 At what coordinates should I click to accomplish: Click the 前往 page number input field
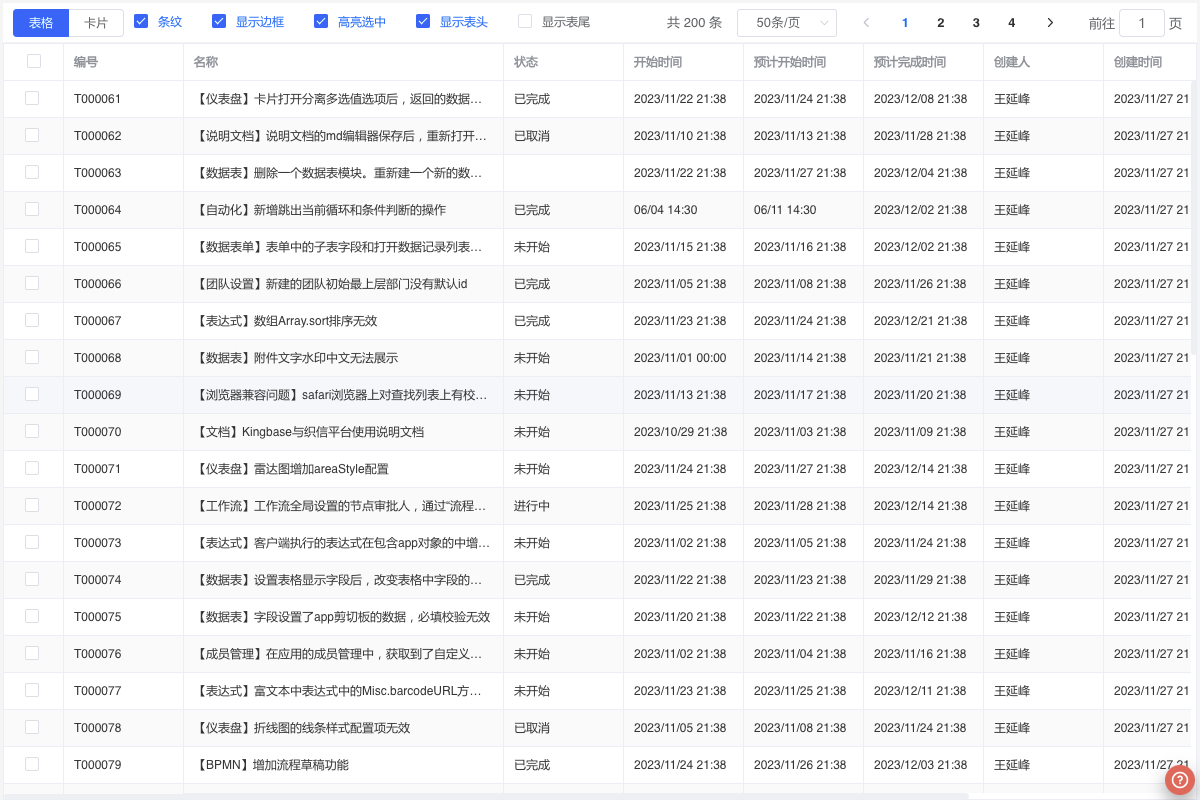[x=1141, y=23]
